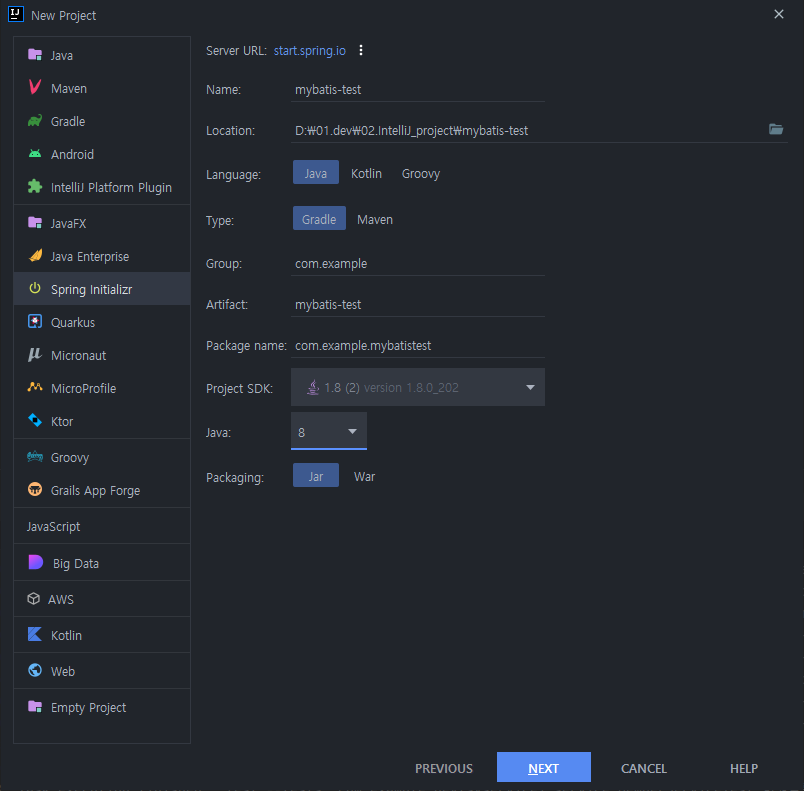Click the NEXT button
This screenshot has width=804, height=791.
tap(544, 767)
